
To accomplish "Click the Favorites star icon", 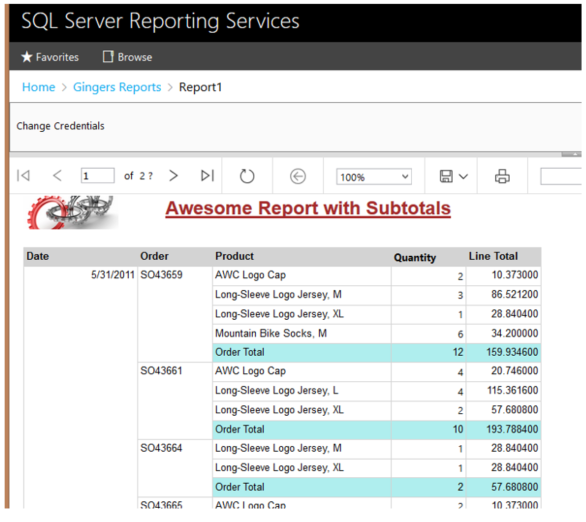I will [x=27, y=57].
